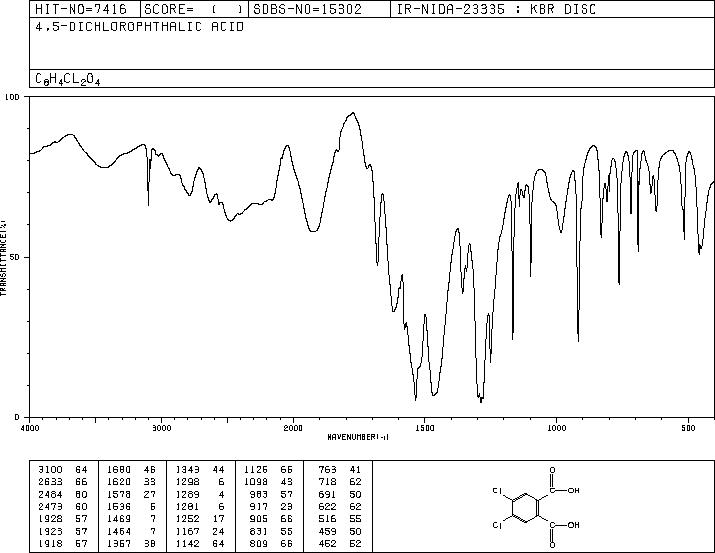Image resolution: width=715 pixels, height=553 pixels.
Task: Select the 905 peak table entry
Action: [271, 519]
